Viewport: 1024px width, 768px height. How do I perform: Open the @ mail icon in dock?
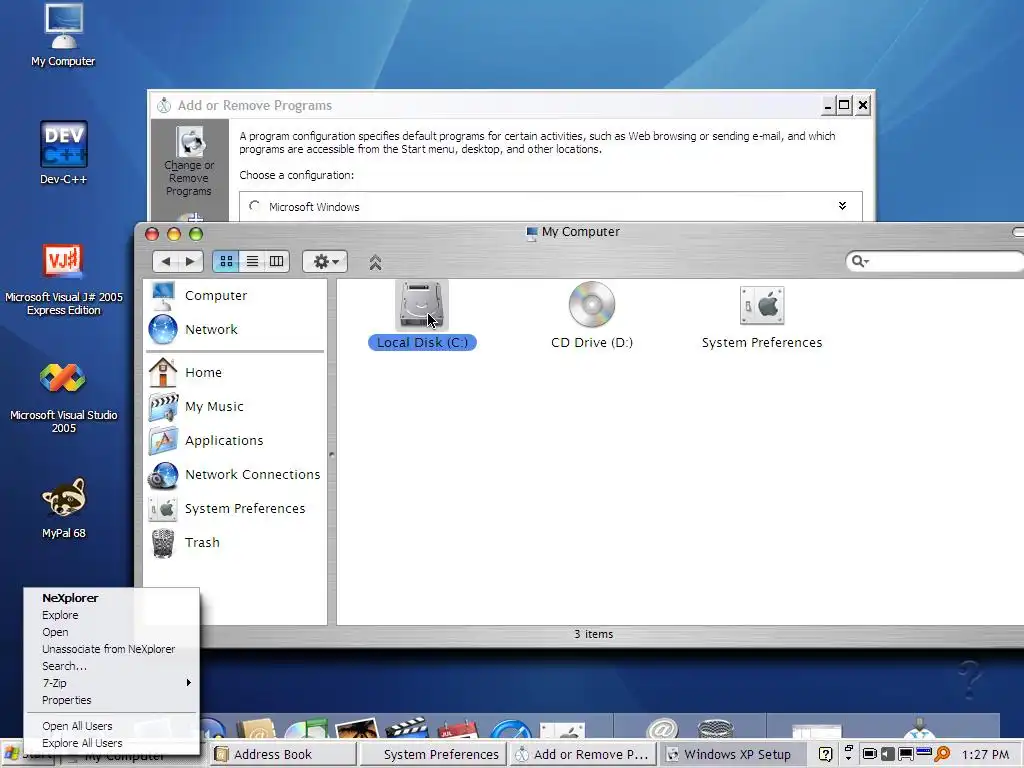(663, 729)
